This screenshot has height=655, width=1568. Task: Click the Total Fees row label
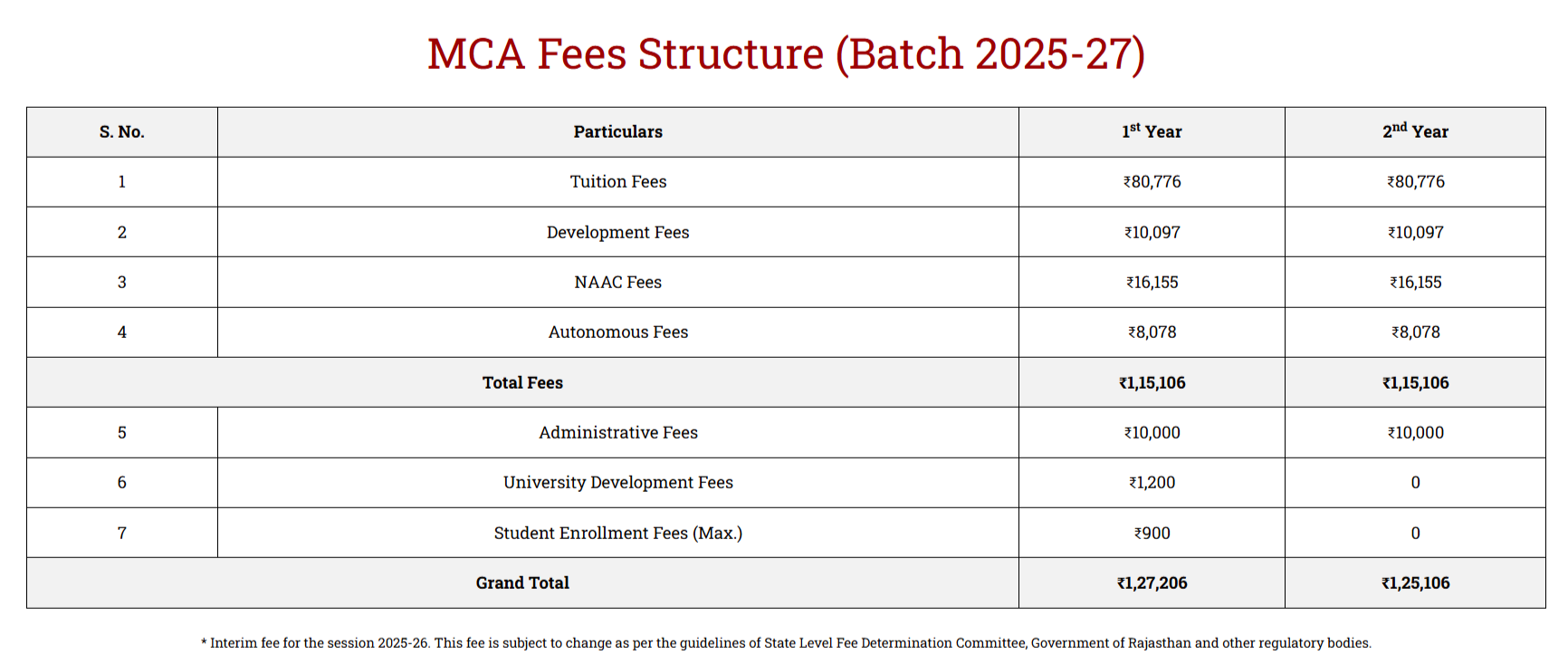pyautogui.click(x=522, y=383)
